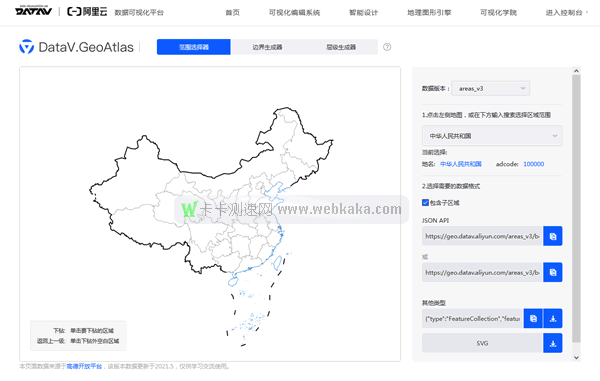The height and width of the screenshot is (381, 600).
Task: Expand the 进入控制台 arrow menu
Action: click(x=587, y=13)
